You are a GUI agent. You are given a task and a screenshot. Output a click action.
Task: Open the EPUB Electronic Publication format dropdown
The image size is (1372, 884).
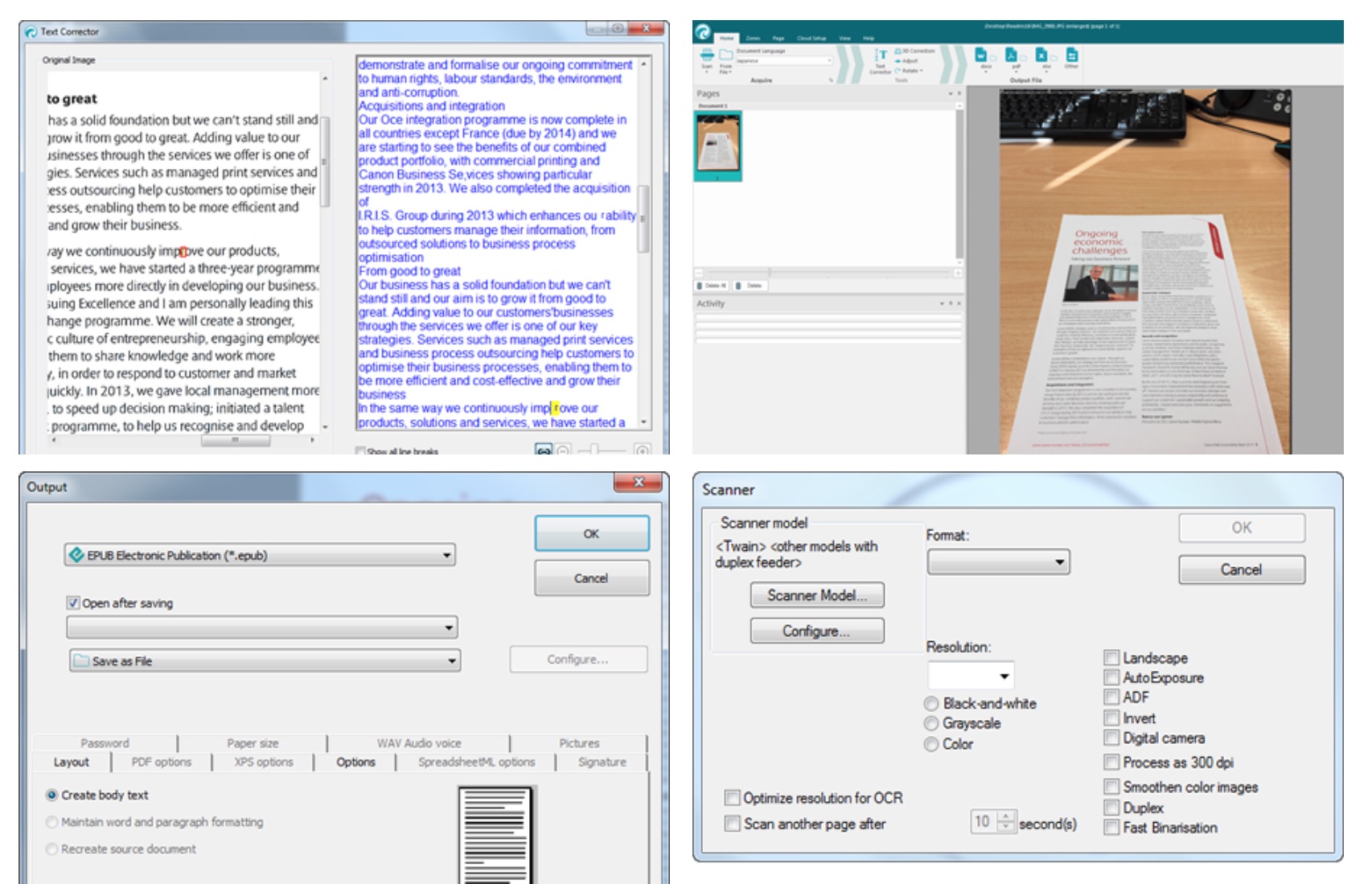coord(446,555)
